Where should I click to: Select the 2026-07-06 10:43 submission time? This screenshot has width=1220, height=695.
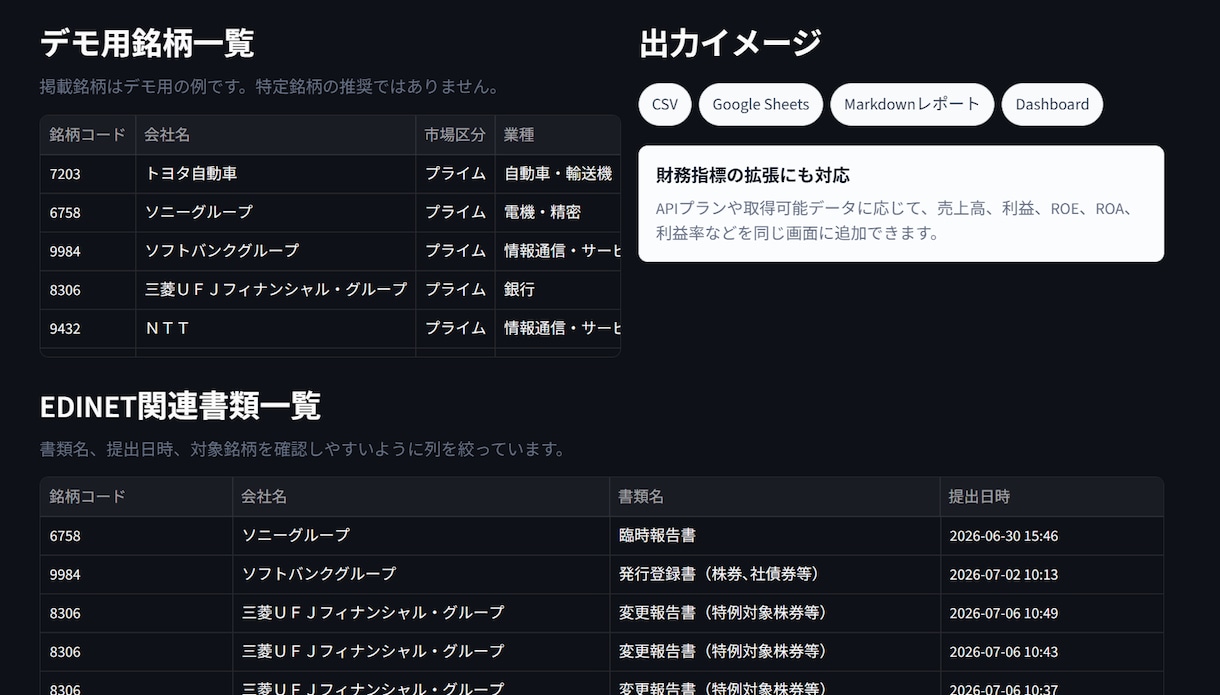(1051, 651)
